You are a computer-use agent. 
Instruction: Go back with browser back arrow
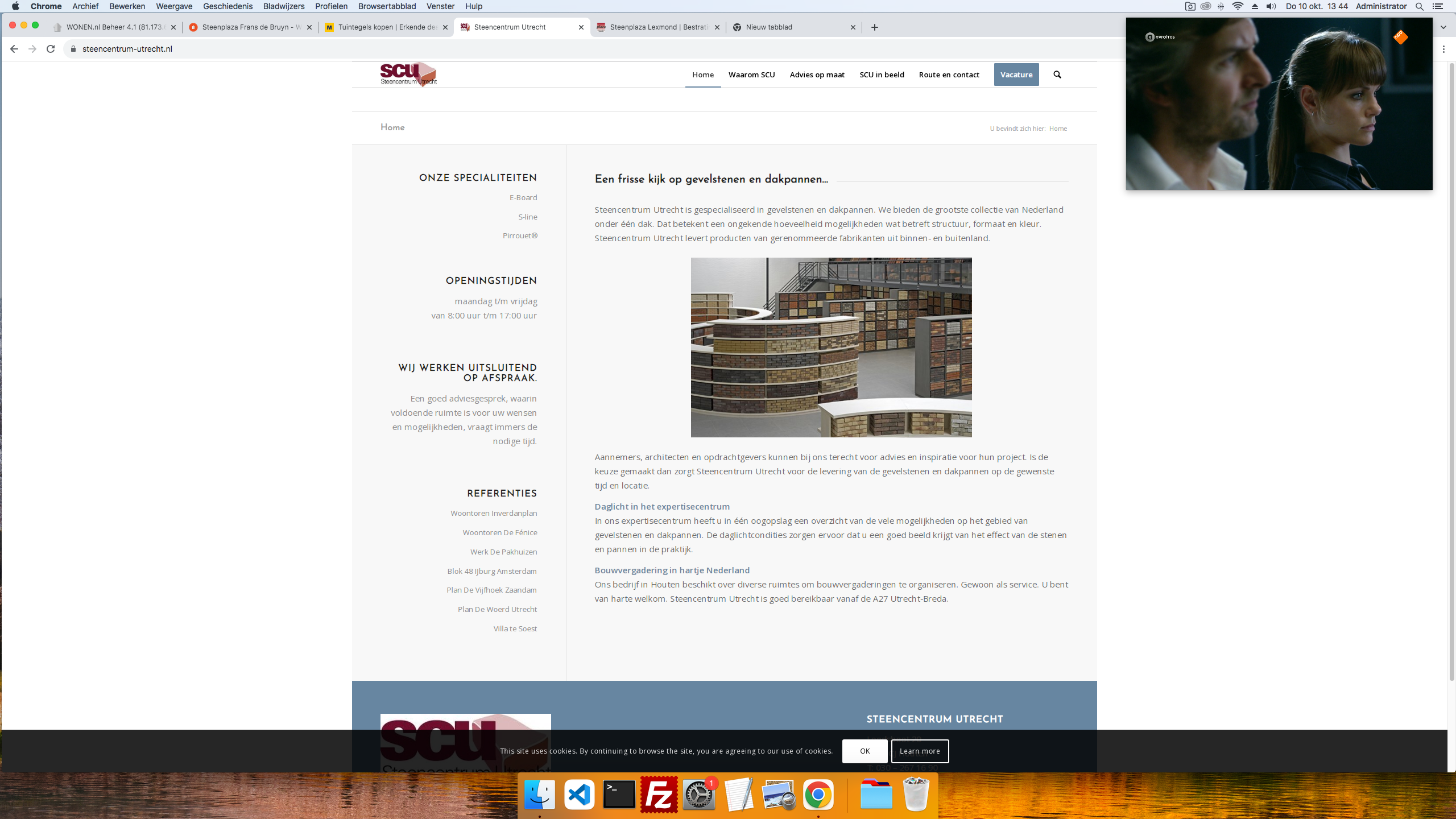[x=14, y=49]
